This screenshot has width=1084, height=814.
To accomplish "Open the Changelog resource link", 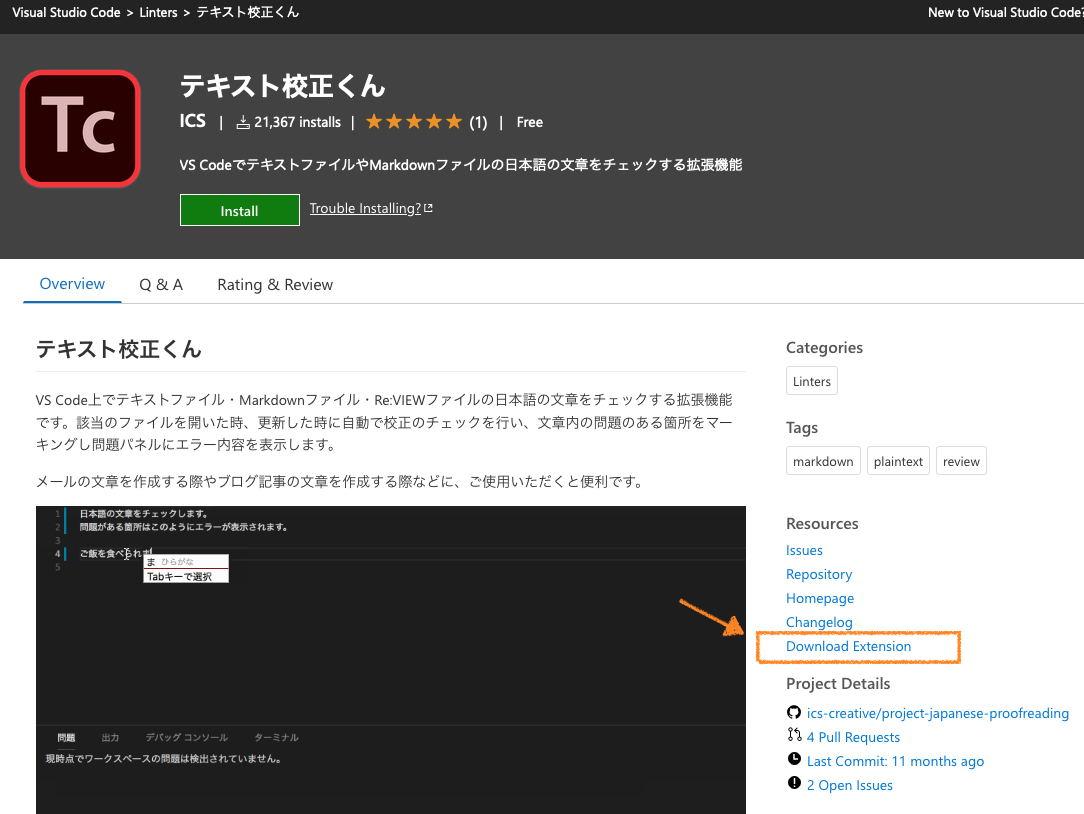I will [x=819, y=622].
